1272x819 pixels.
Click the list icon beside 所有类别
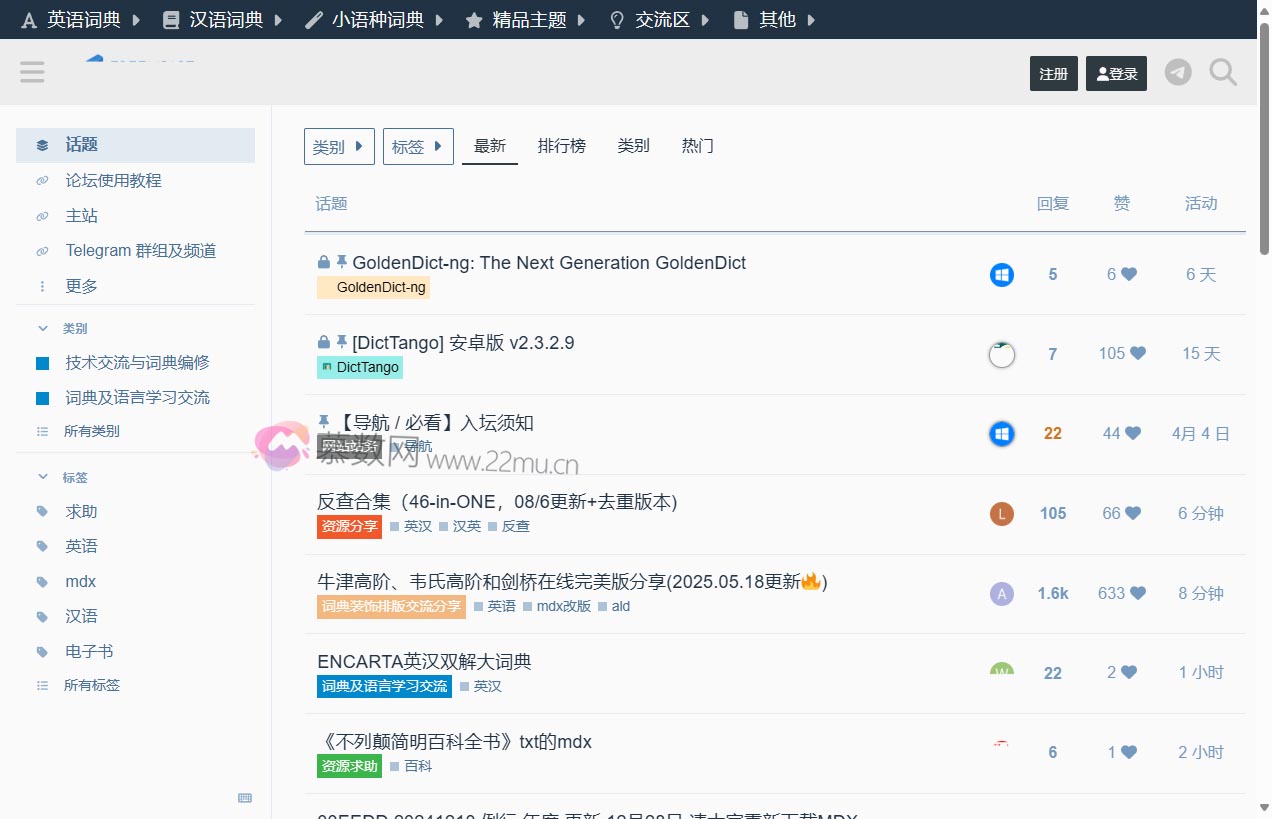pyautogui.click(x=40, y=432)
